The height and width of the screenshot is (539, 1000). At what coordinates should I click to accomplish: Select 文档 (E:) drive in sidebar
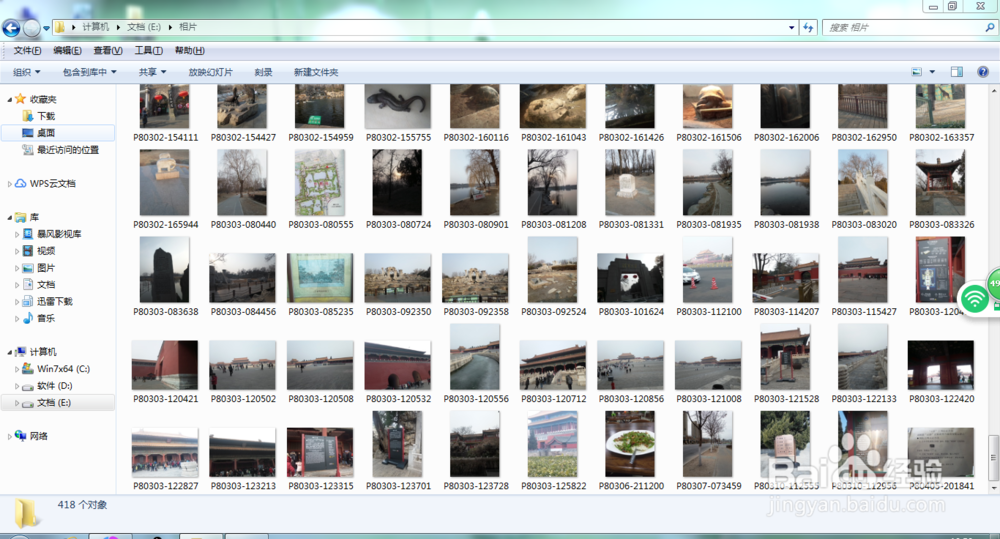click(54, 402)
